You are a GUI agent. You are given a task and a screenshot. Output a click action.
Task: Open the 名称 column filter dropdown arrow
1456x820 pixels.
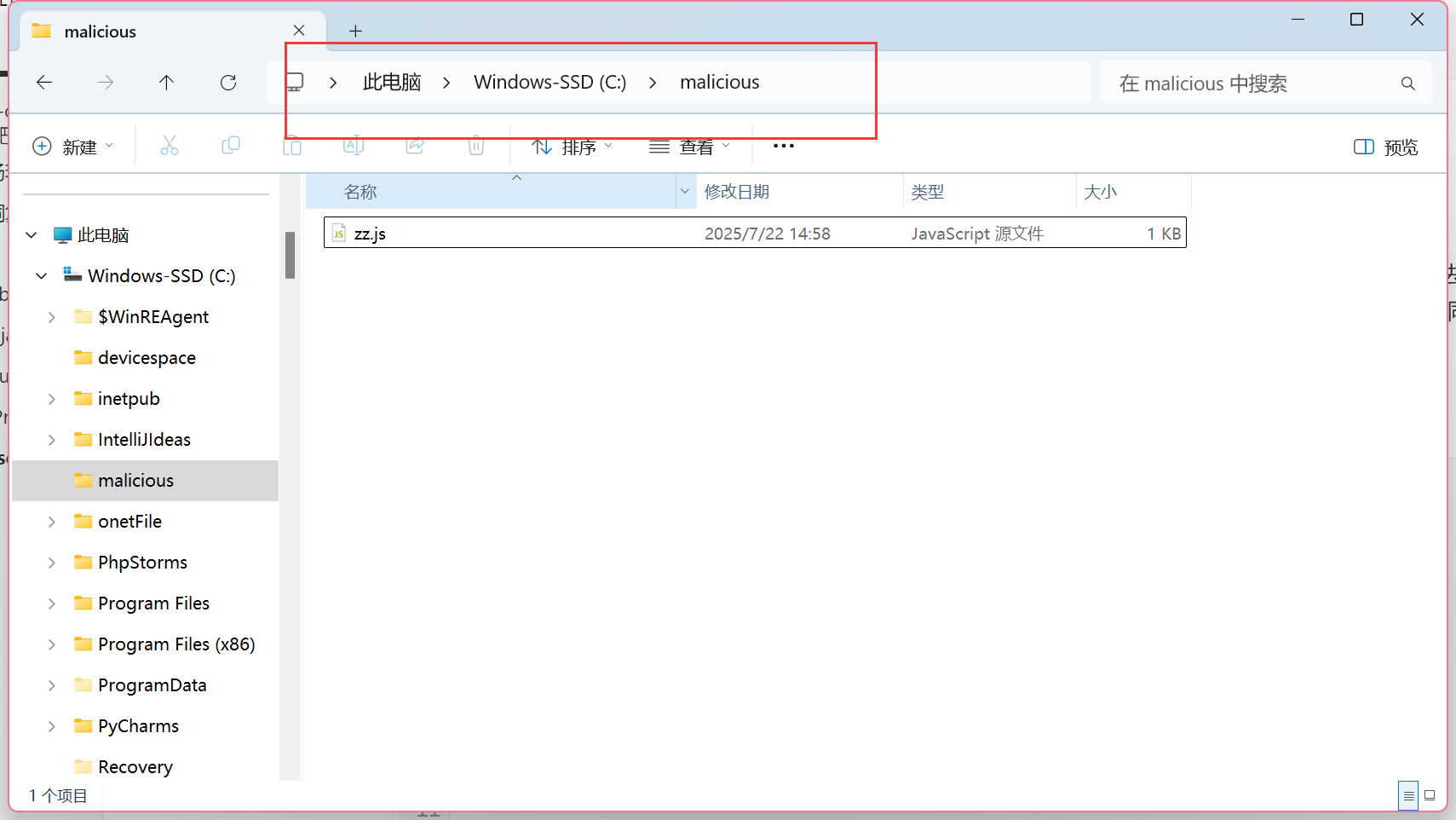click(x=685, y=192)
